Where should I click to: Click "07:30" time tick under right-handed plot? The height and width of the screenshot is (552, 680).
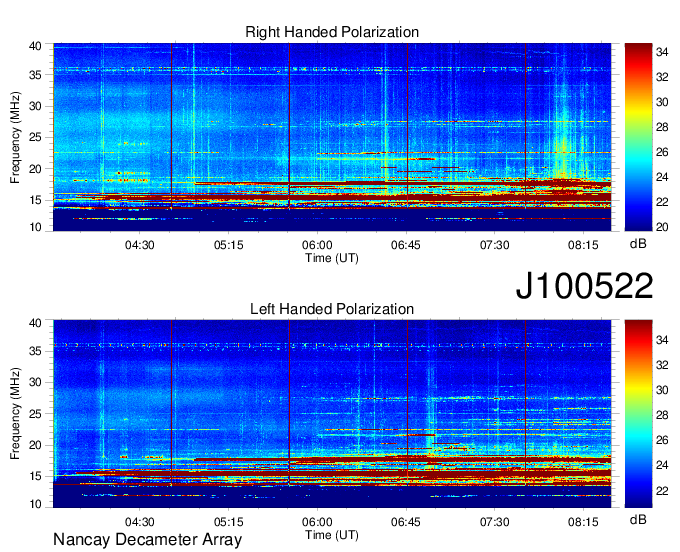click(x=494, y=245)
